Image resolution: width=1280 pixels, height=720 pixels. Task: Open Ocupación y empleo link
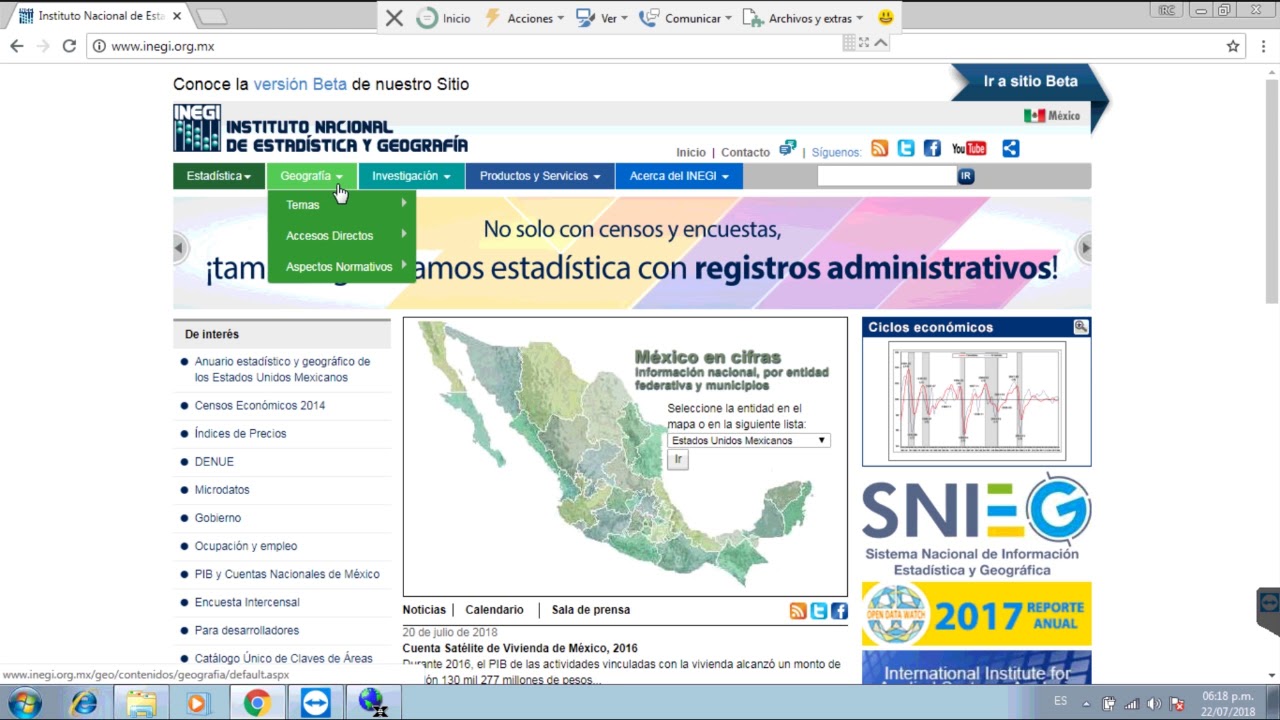[x=246, y=546]
